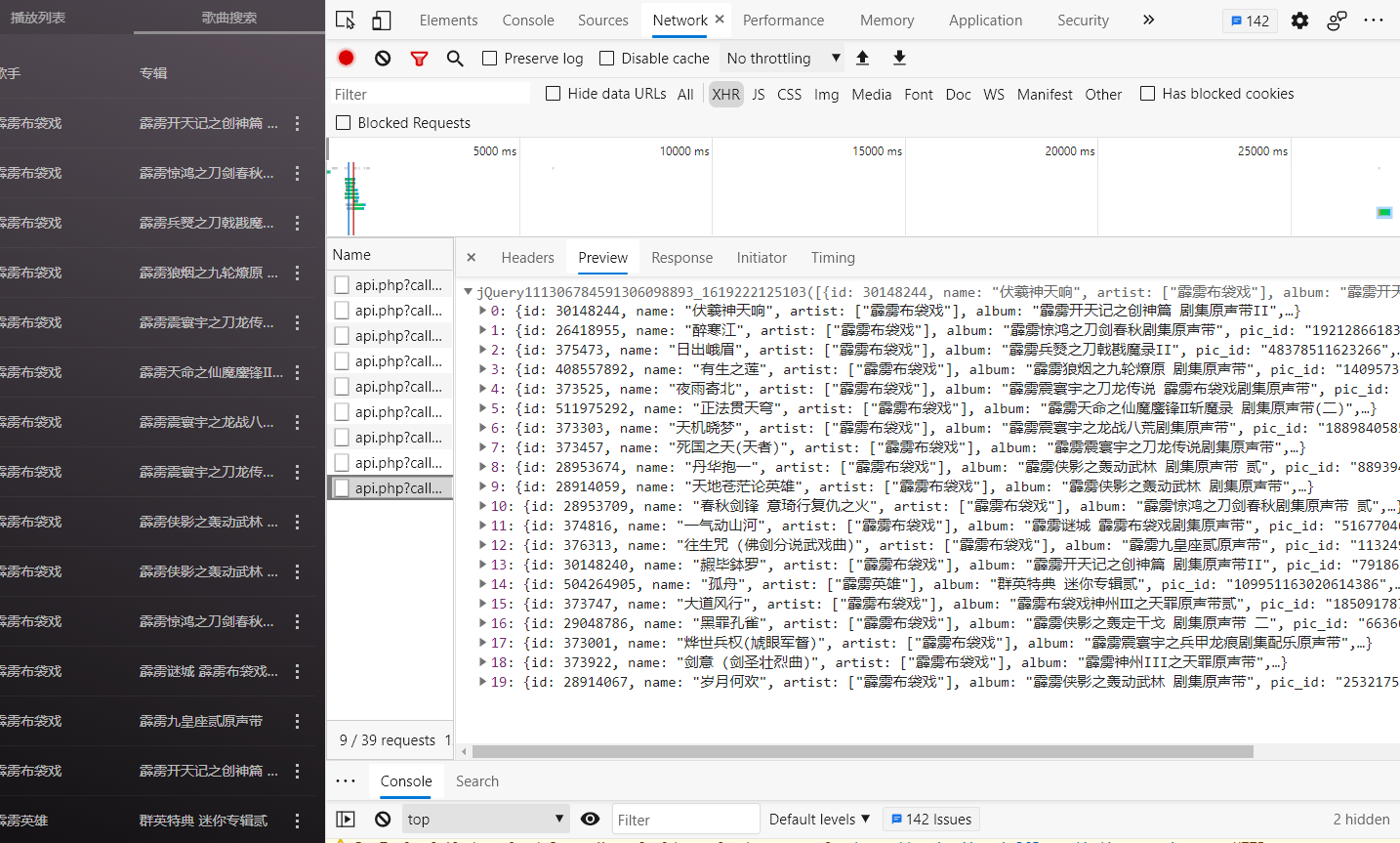Select the XHR filter type
1400x843 pixels.
coord(725,94)
